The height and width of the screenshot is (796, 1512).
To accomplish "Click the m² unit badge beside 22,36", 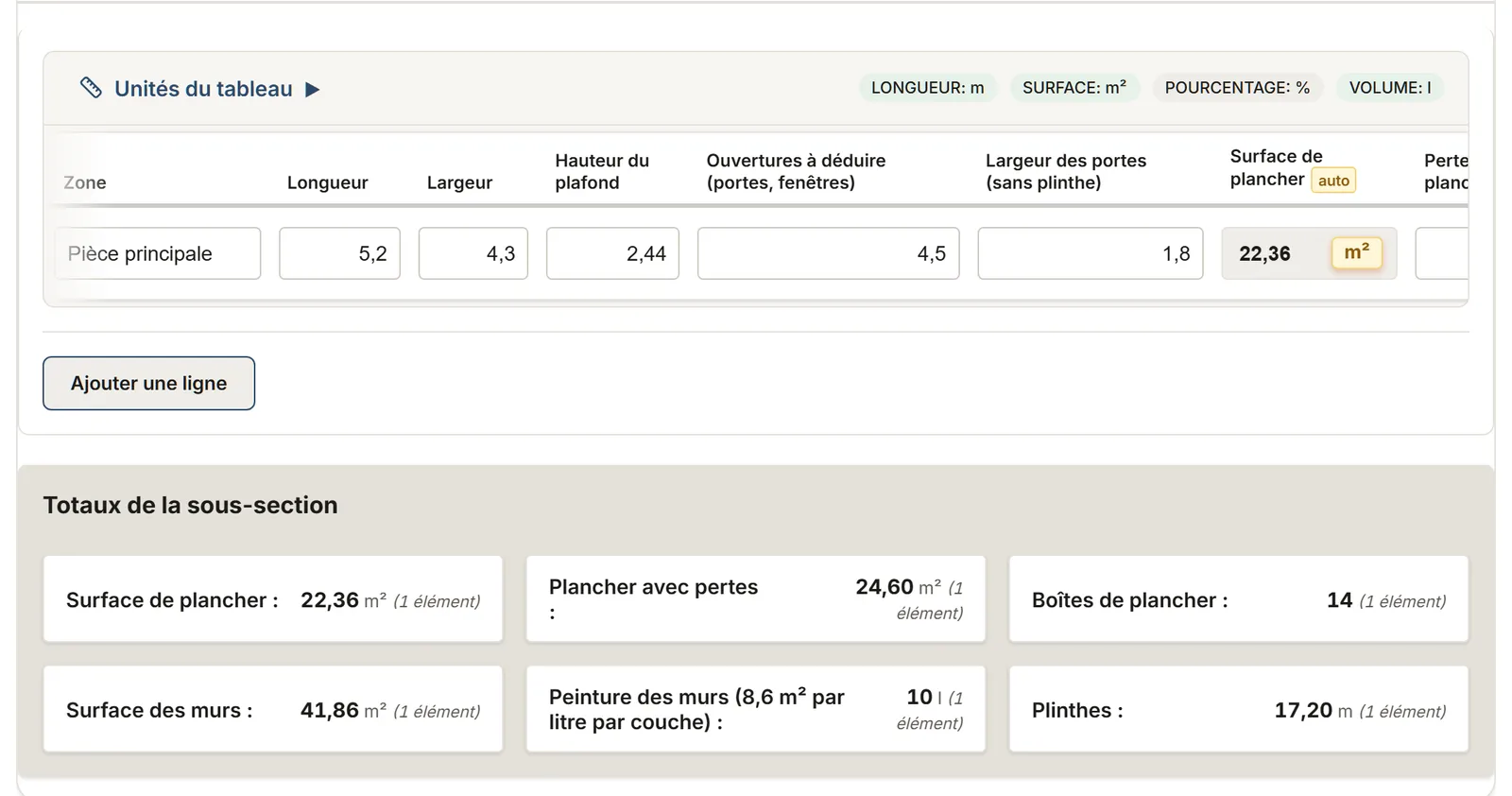I will (x=1357, y=252).
